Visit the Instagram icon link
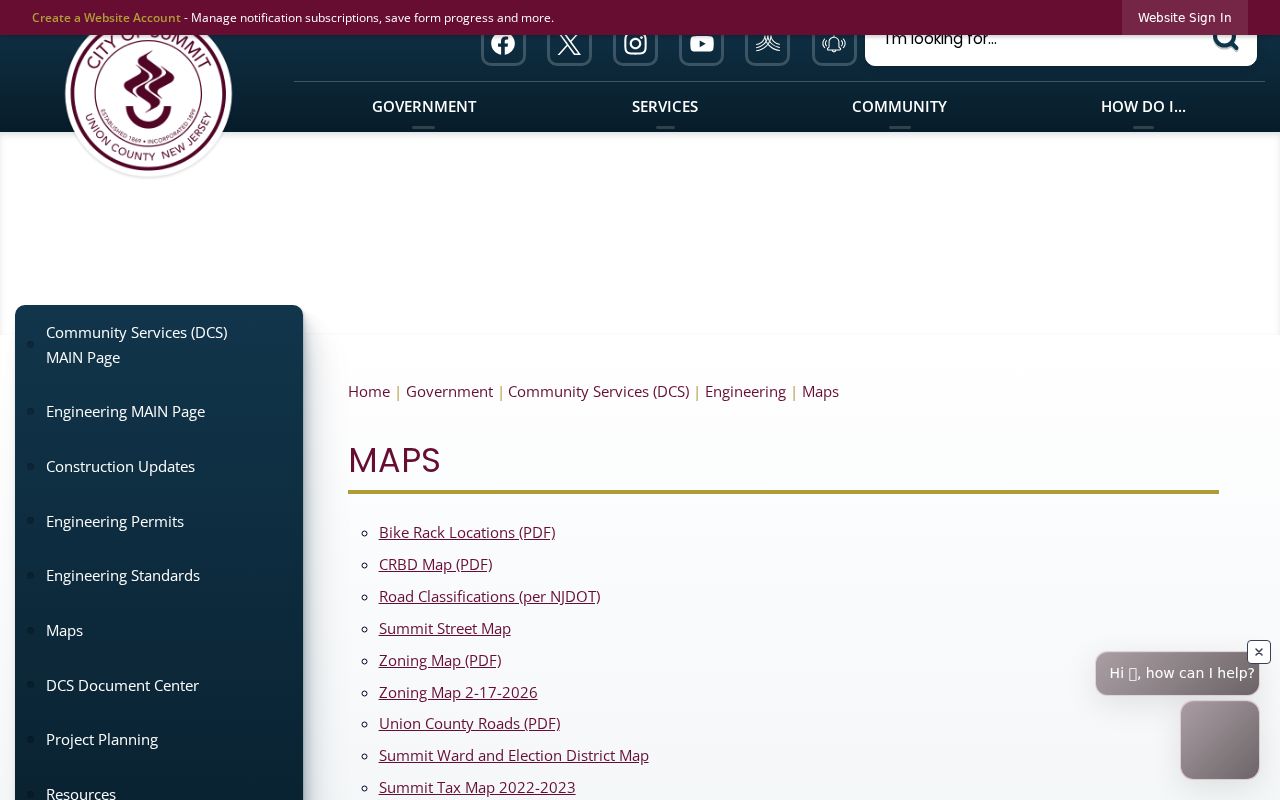 pyautogui.click(x=635, y=44)
